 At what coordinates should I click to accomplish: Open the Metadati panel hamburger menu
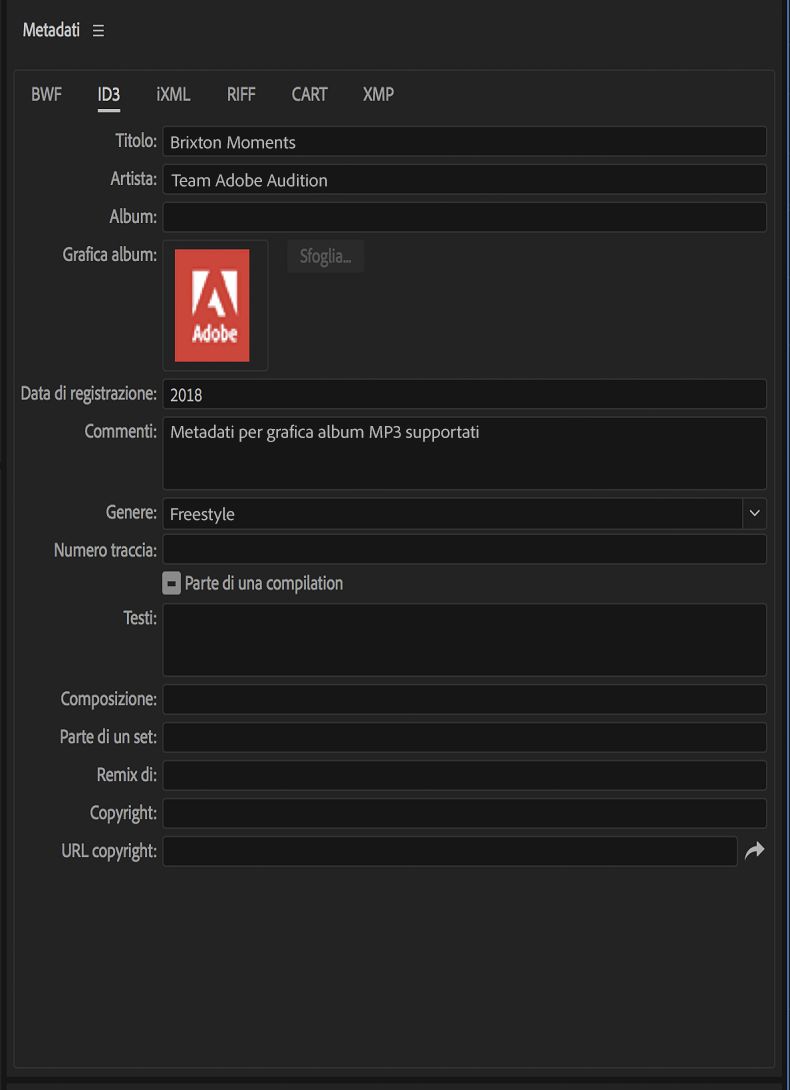point(98,31)
